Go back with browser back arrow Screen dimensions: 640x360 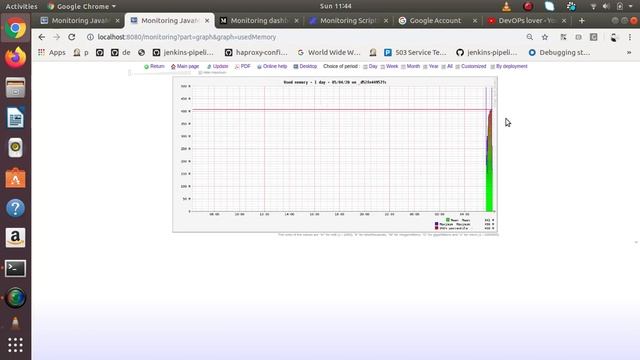pos(42,37)
